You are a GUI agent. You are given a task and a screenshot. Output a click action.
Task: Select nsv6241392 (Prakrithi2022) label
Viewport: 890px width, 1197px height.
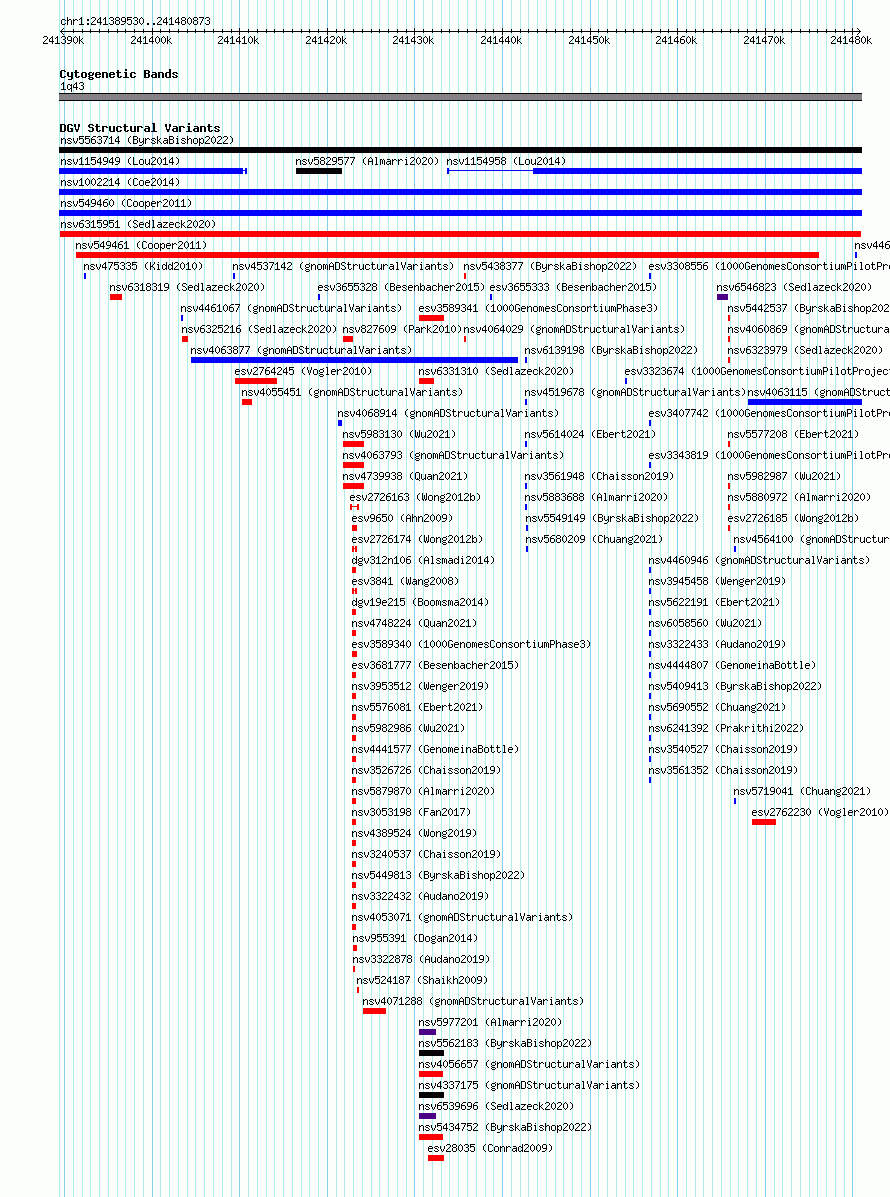[x=726, y=728]
